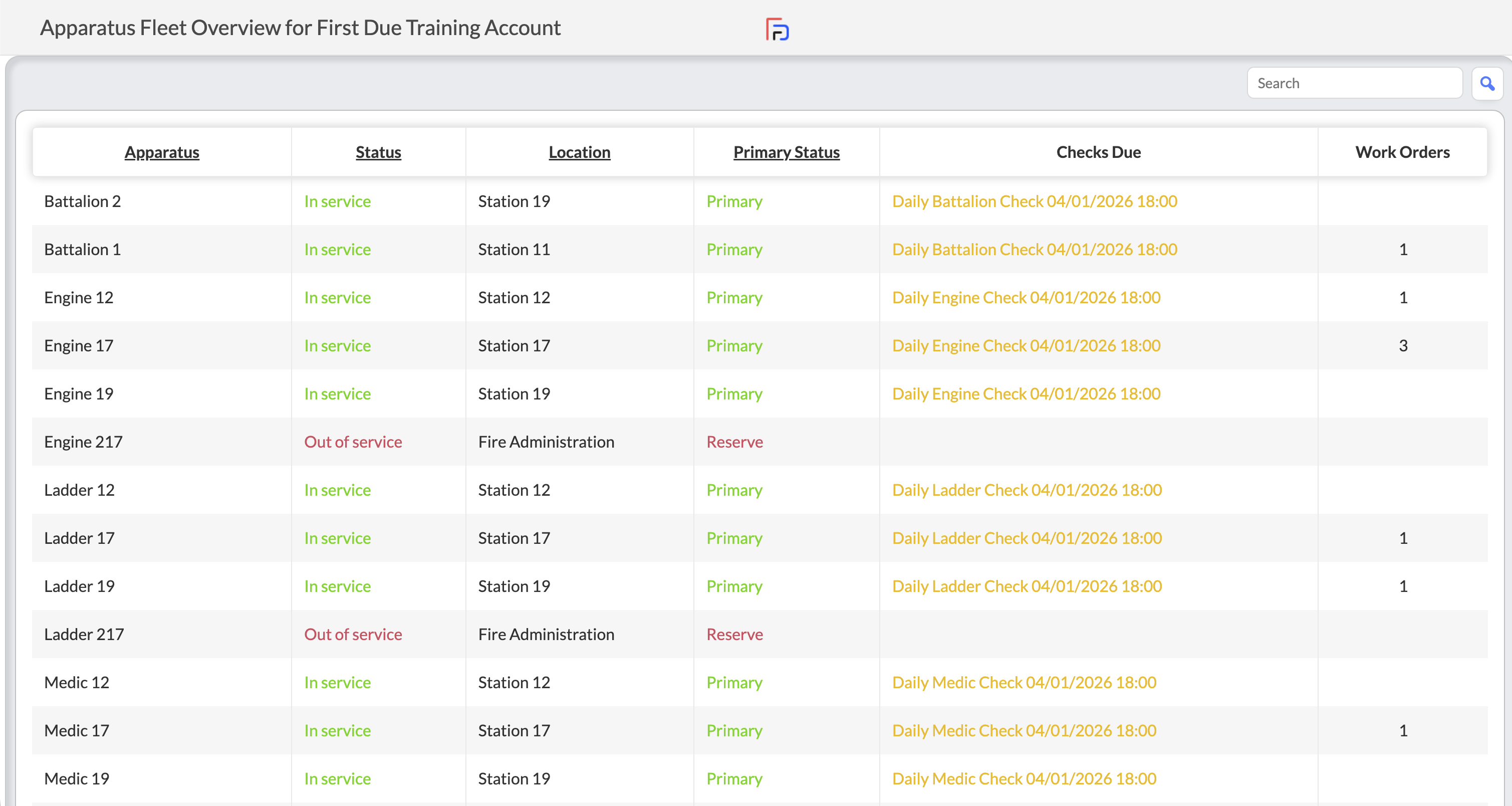
Task: Open Ladder 17's Daily Ladder Check
Action: point(1027,538)
